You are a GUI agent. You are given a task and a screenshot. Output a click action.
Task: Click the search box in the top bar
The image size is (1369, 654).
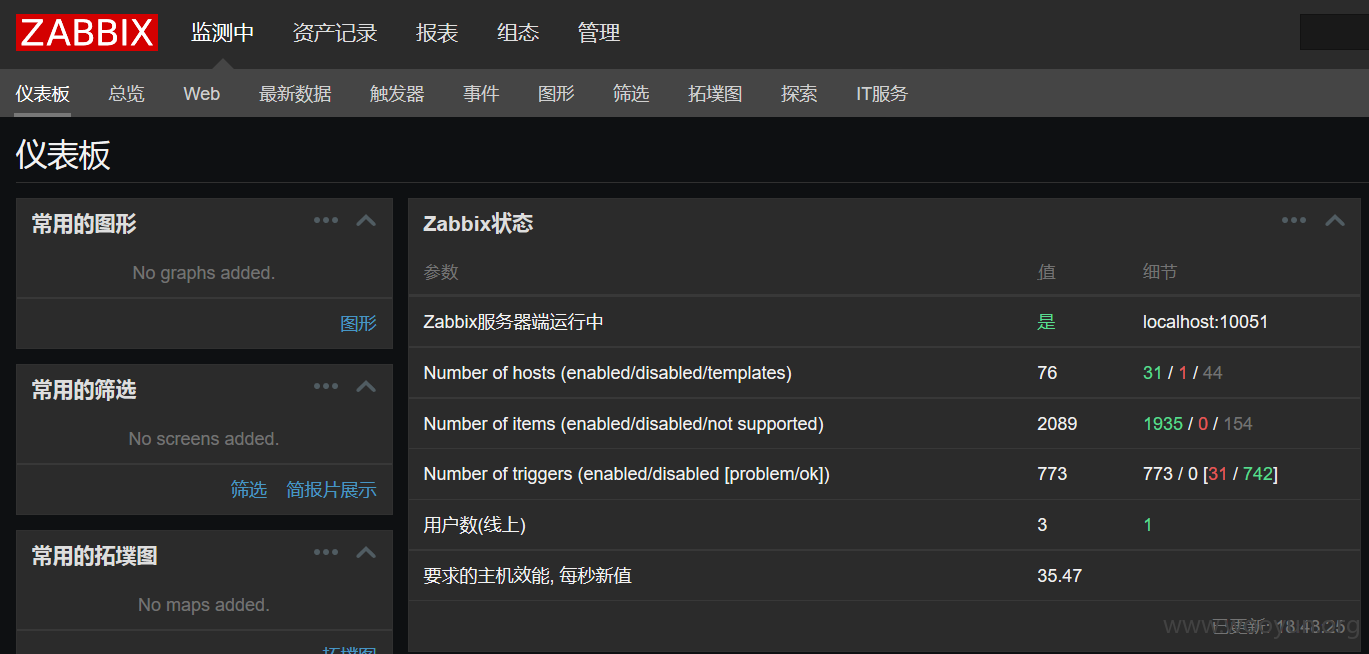point(1334,32)
